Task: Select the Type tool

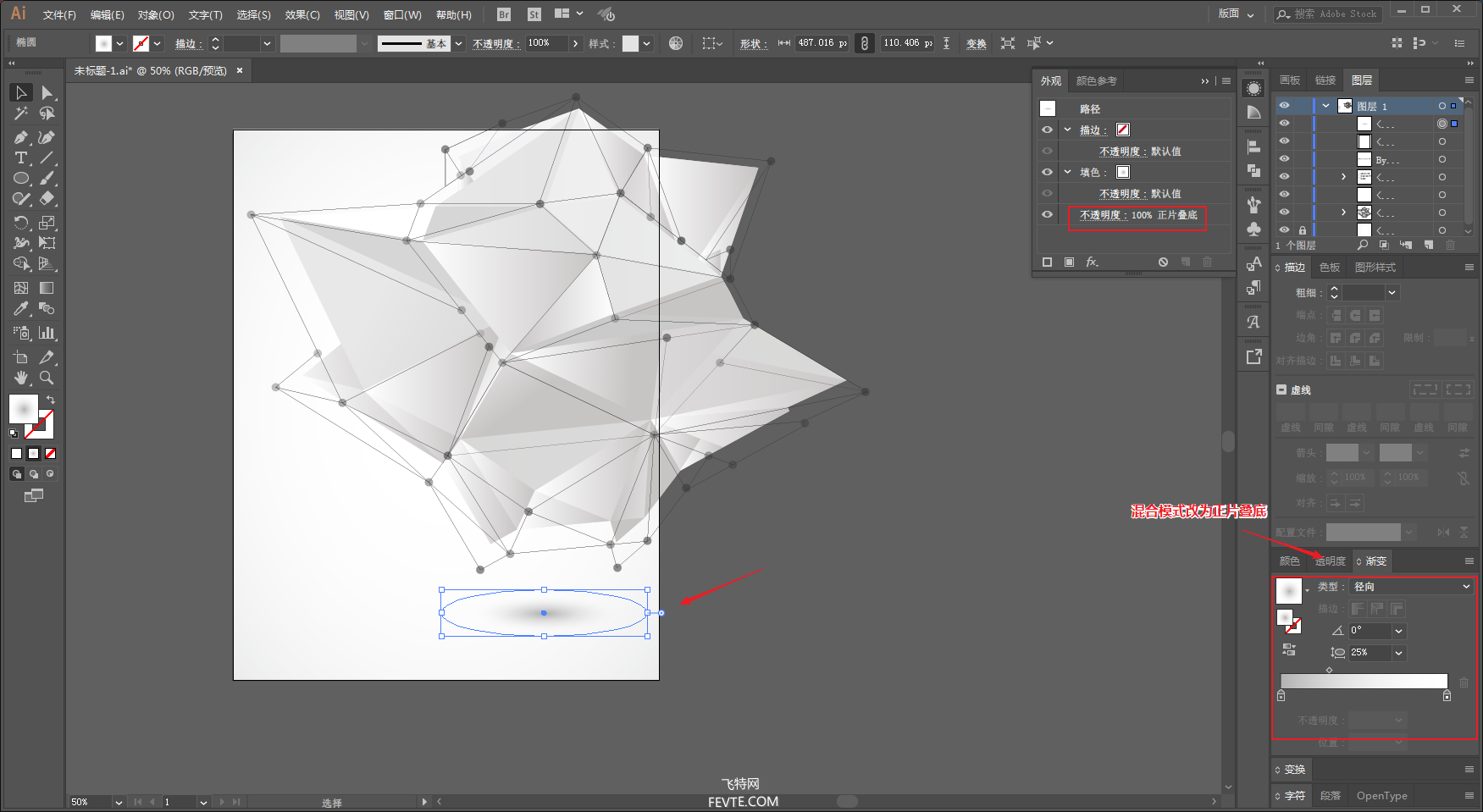Action: click(x=21, y=157)
